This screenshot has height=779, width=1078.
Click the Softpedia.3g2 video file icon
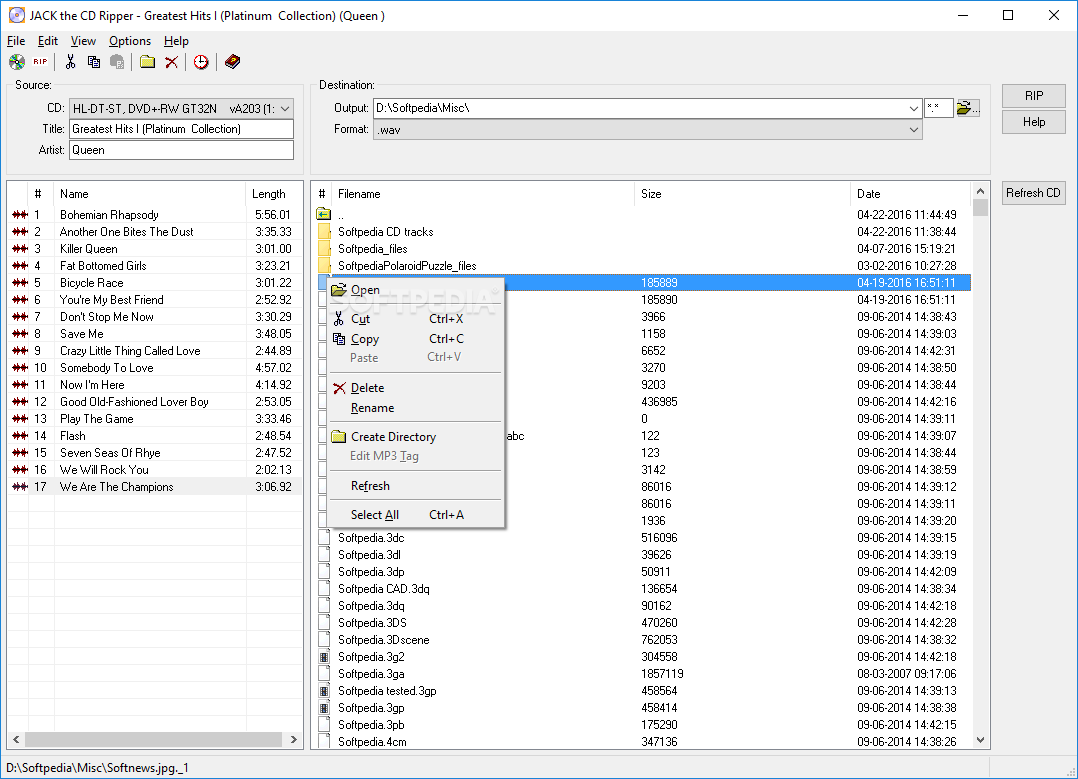pyautogui.click(x=324, y=657)
